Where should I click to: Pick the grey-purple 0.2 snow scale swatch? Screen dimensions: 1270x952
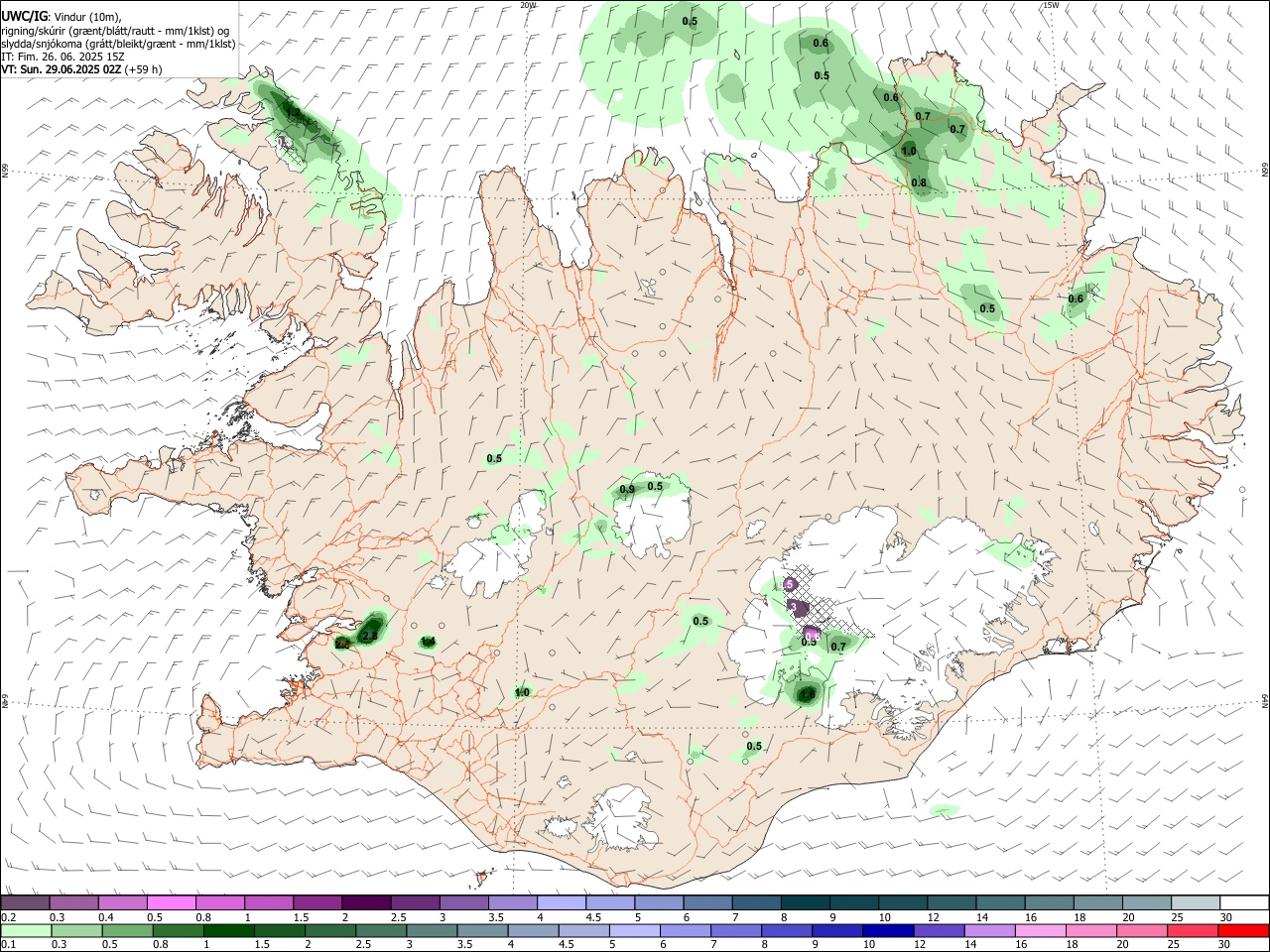[x=25, y=903]
